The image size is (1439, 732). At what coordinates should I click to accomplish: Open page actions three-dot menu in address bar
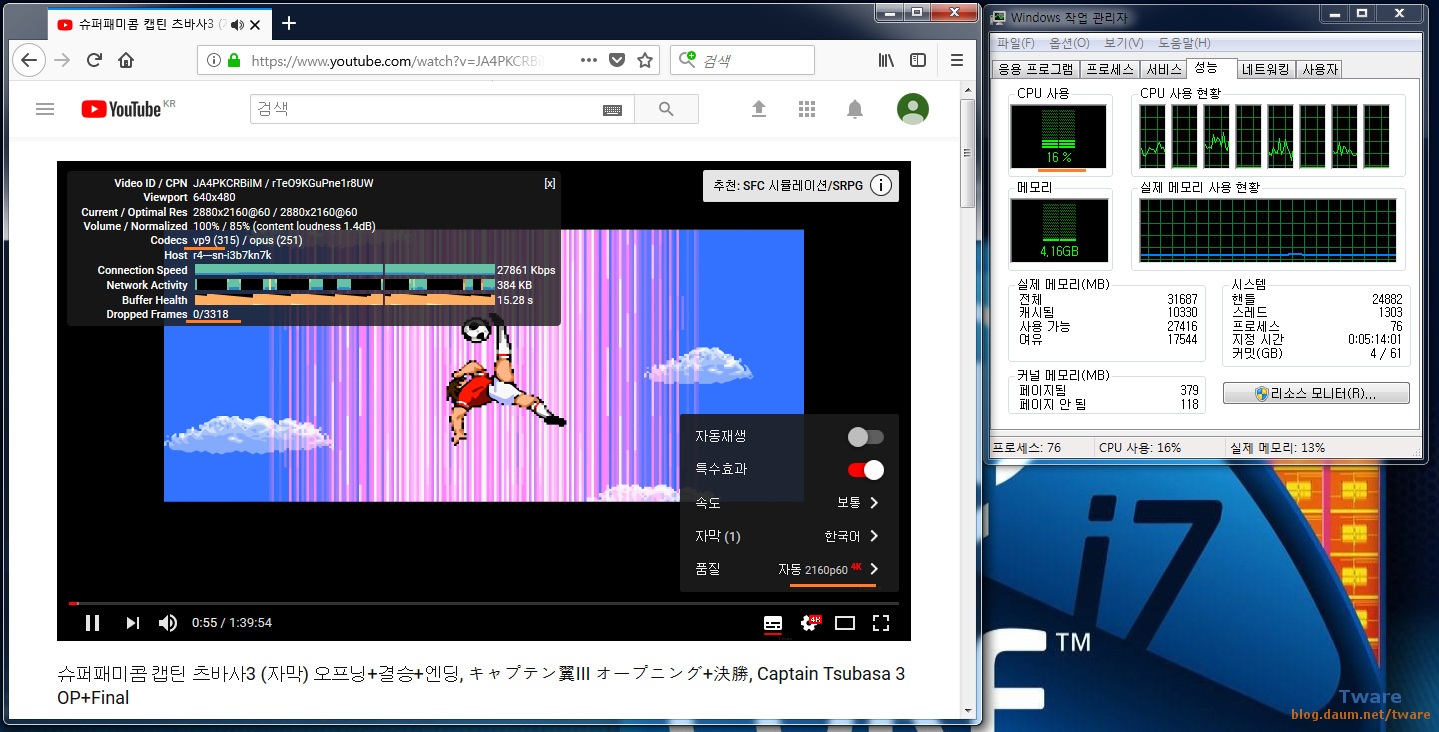[x=589, y=60]
